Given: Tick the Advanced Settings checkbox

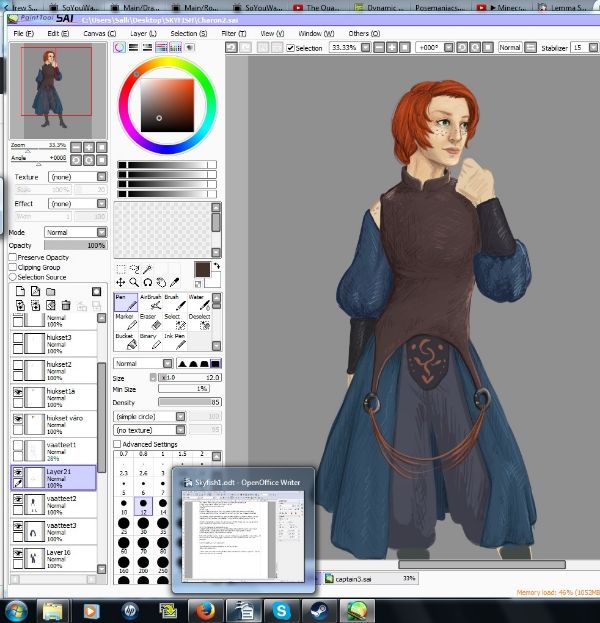Looking at the screenshot, I should click(x=118, y=444).
